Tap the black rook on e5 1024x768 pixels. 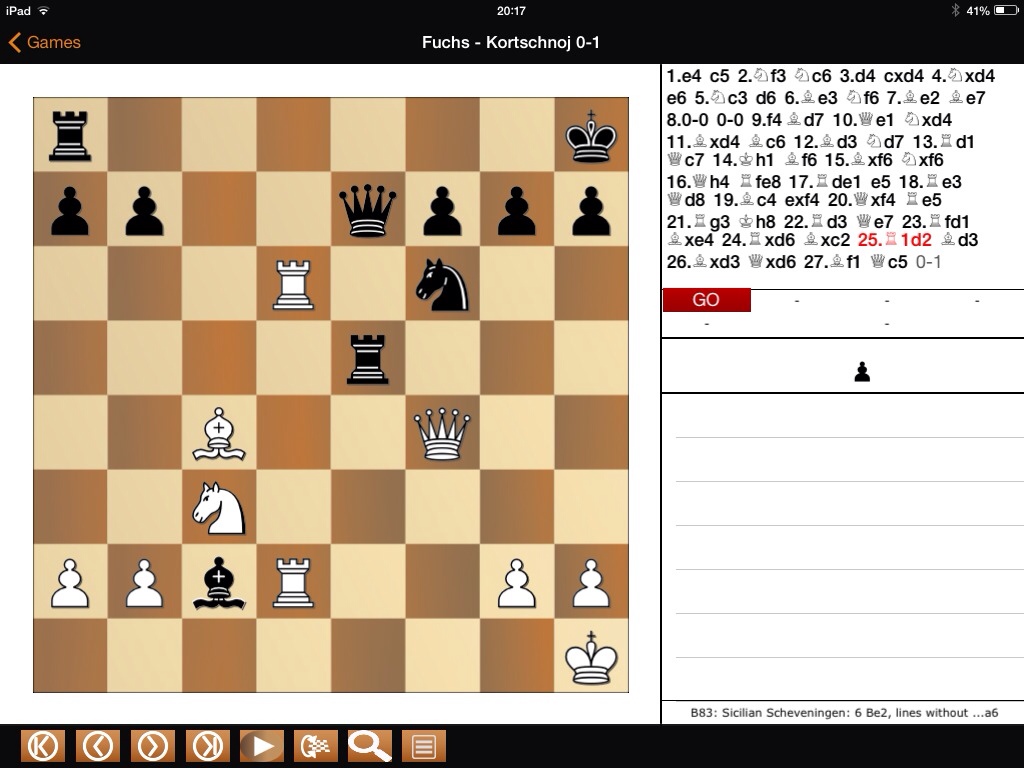click(x=367, y=359)
